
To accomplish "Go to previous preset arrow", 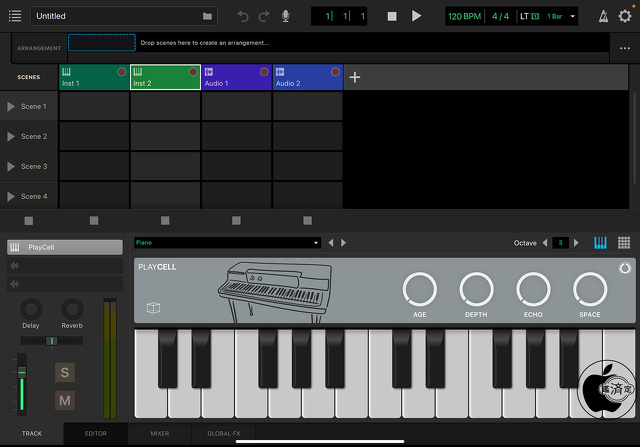I will point(331,243).
